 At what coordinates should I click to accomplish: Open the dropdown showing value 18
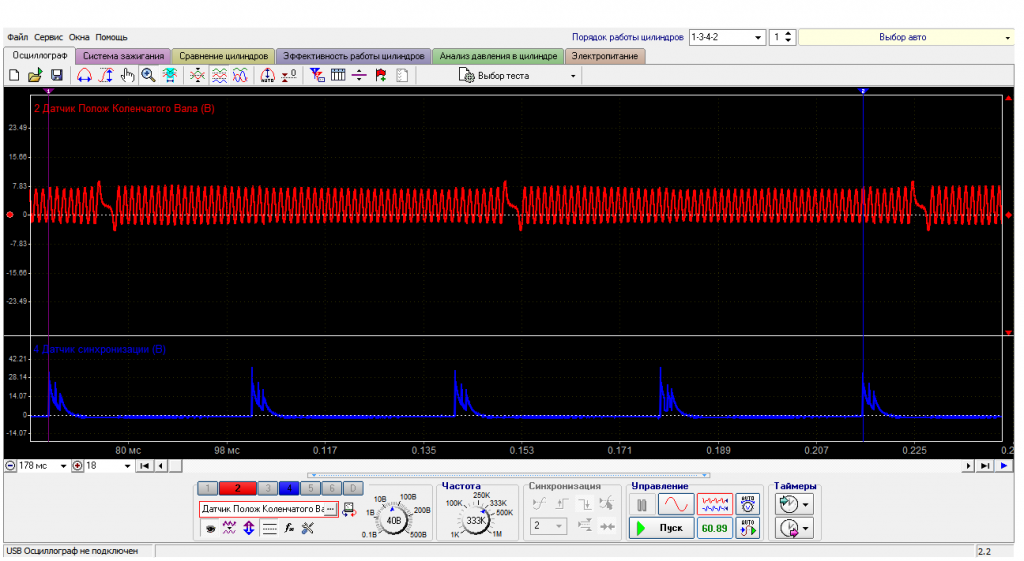127,466
